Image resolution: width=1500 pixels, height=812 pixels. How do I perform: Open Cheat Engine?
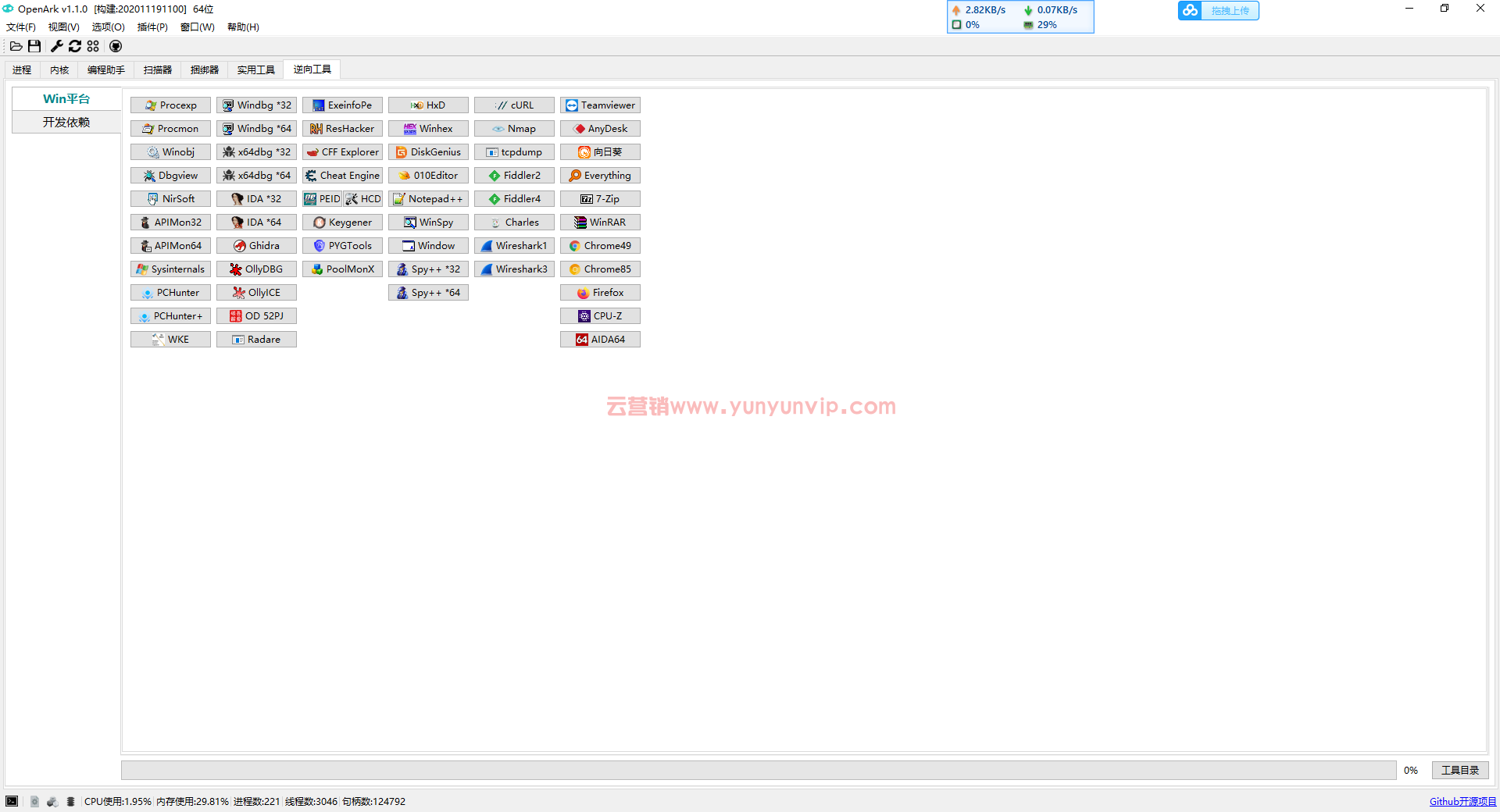342,176
